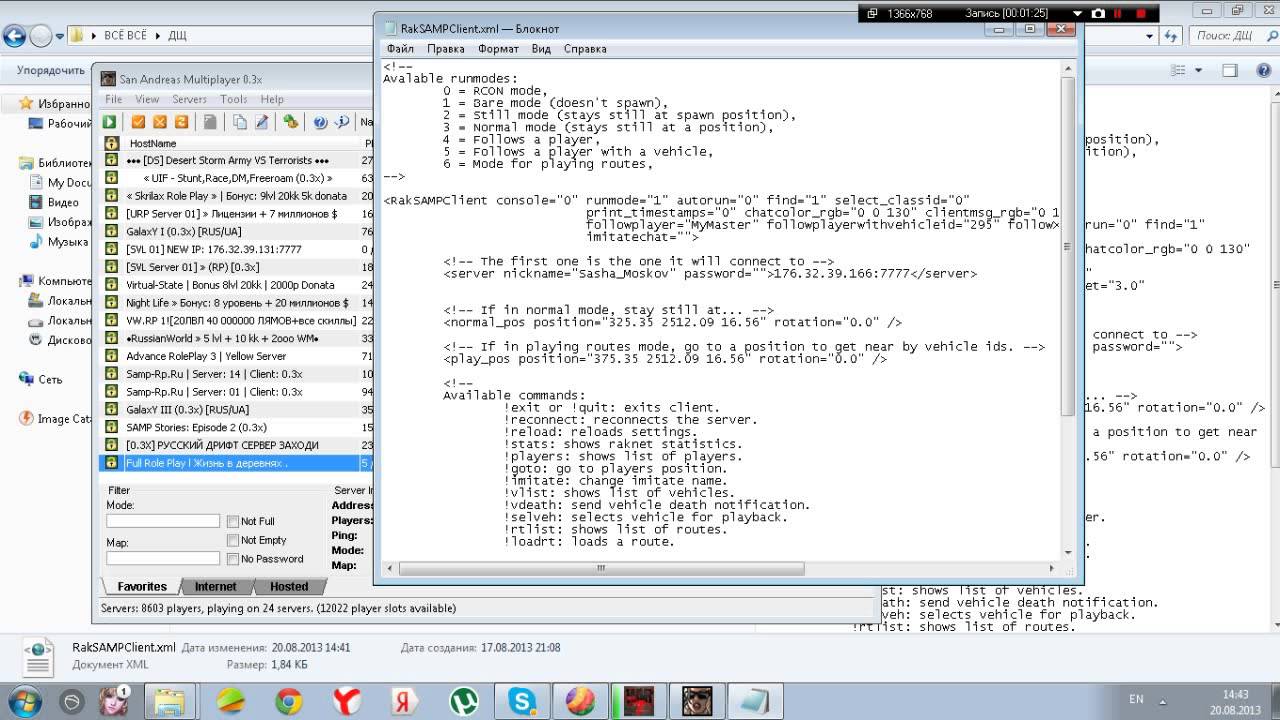Open Google Chrome from the taskbar
The image size is (1280, 720).
(x=289, y=700)
